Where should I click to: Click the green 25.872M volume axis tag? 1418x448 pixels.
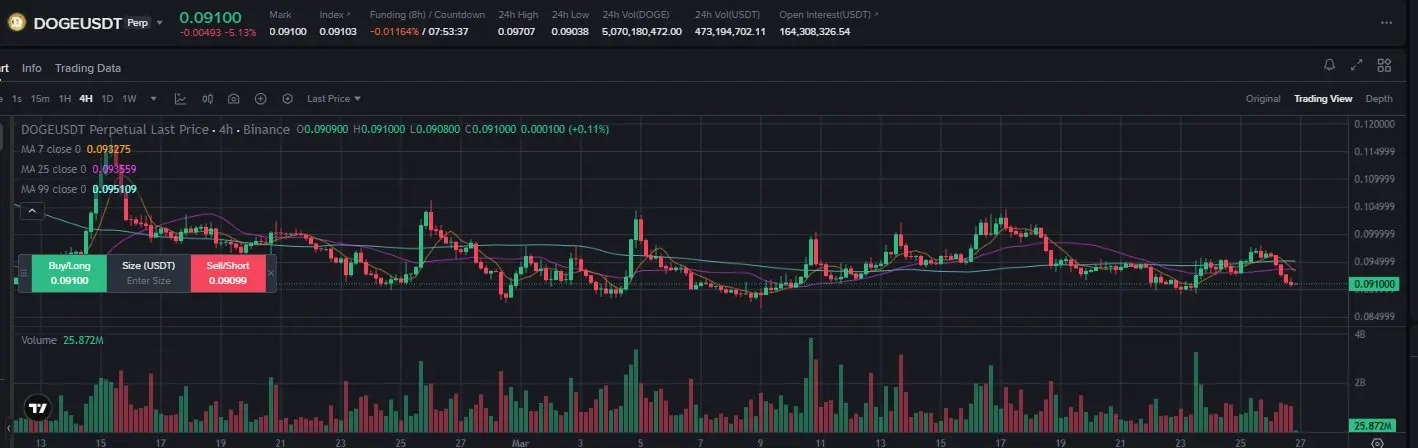click(1371, 425)
